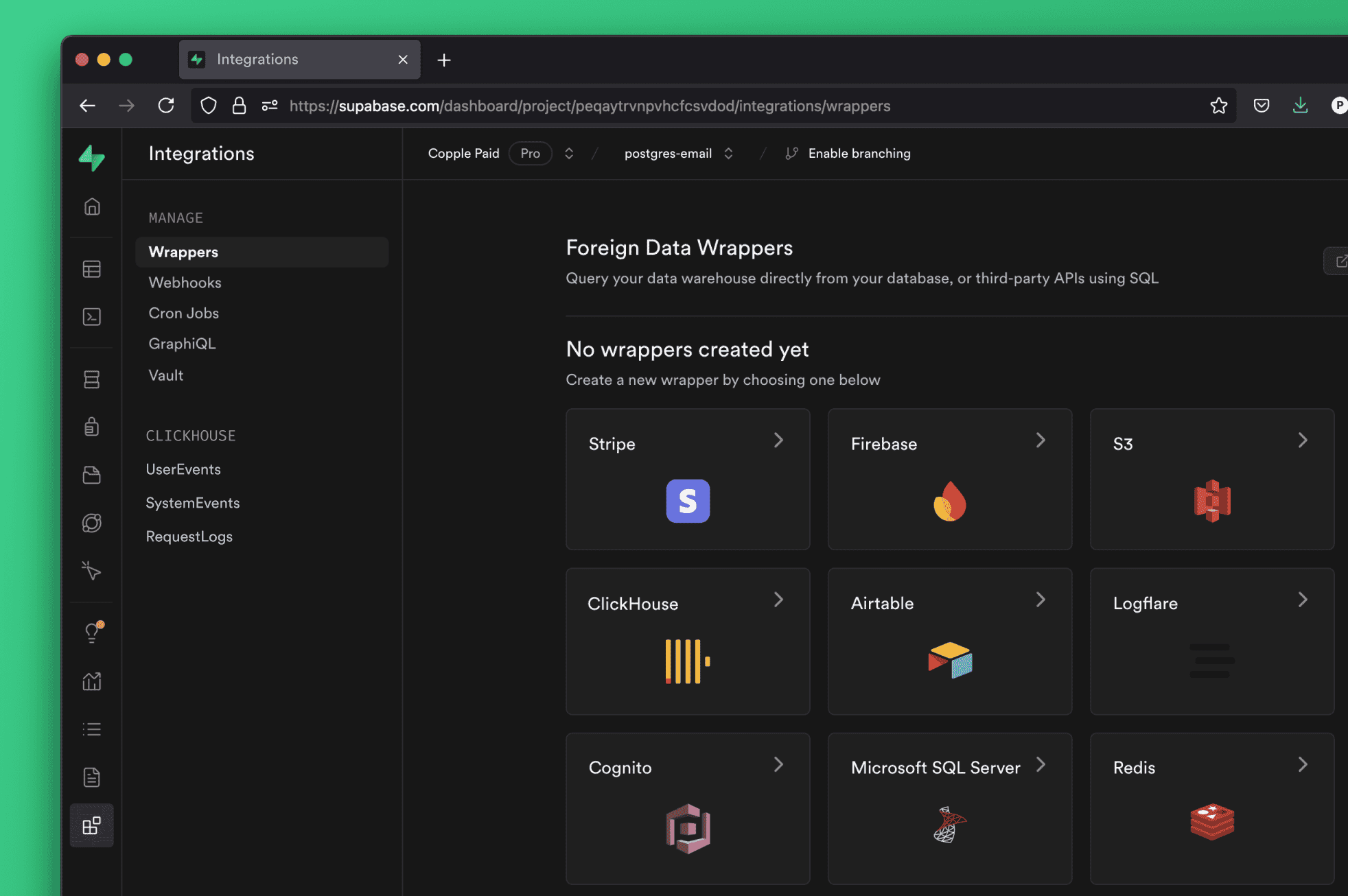
Task: Select Cron Jobs in the Manage menu
Action: point(183,313)
